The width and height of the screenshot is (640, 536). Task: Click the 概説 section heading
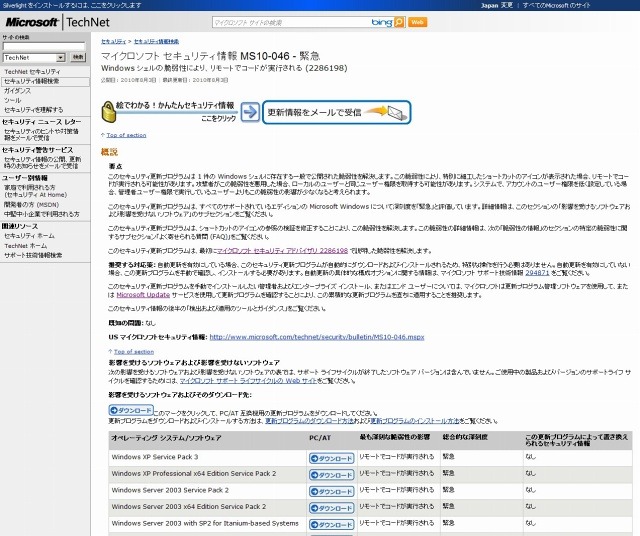coord(109,152)
